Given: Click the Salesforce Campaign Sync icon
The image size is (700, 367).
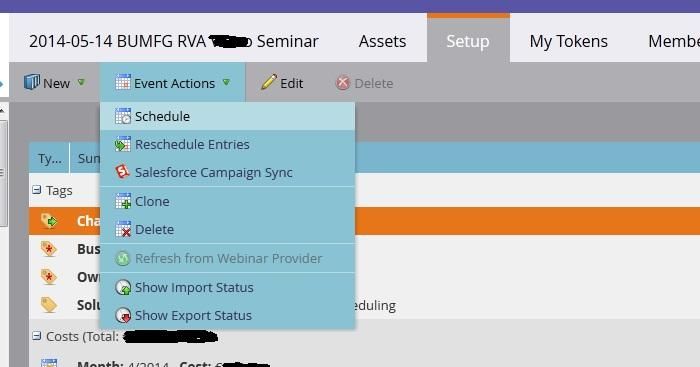Looking at the screenshot, I should pos(123,172).
